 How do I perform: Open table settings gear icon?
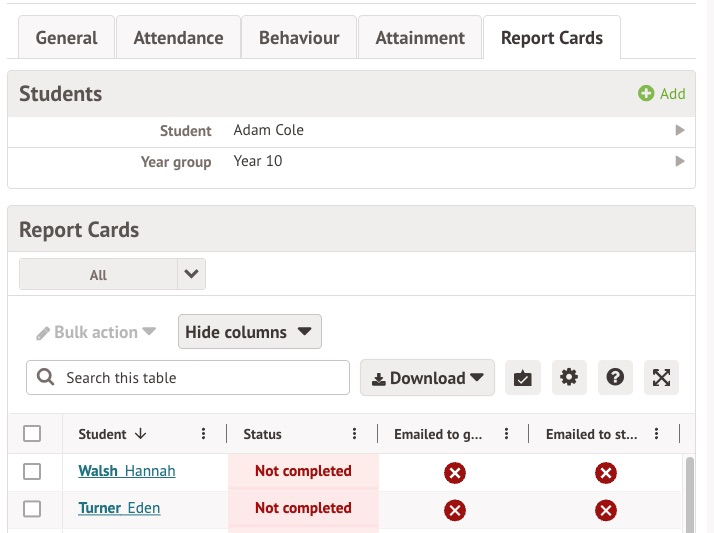(x=569, y=378)
